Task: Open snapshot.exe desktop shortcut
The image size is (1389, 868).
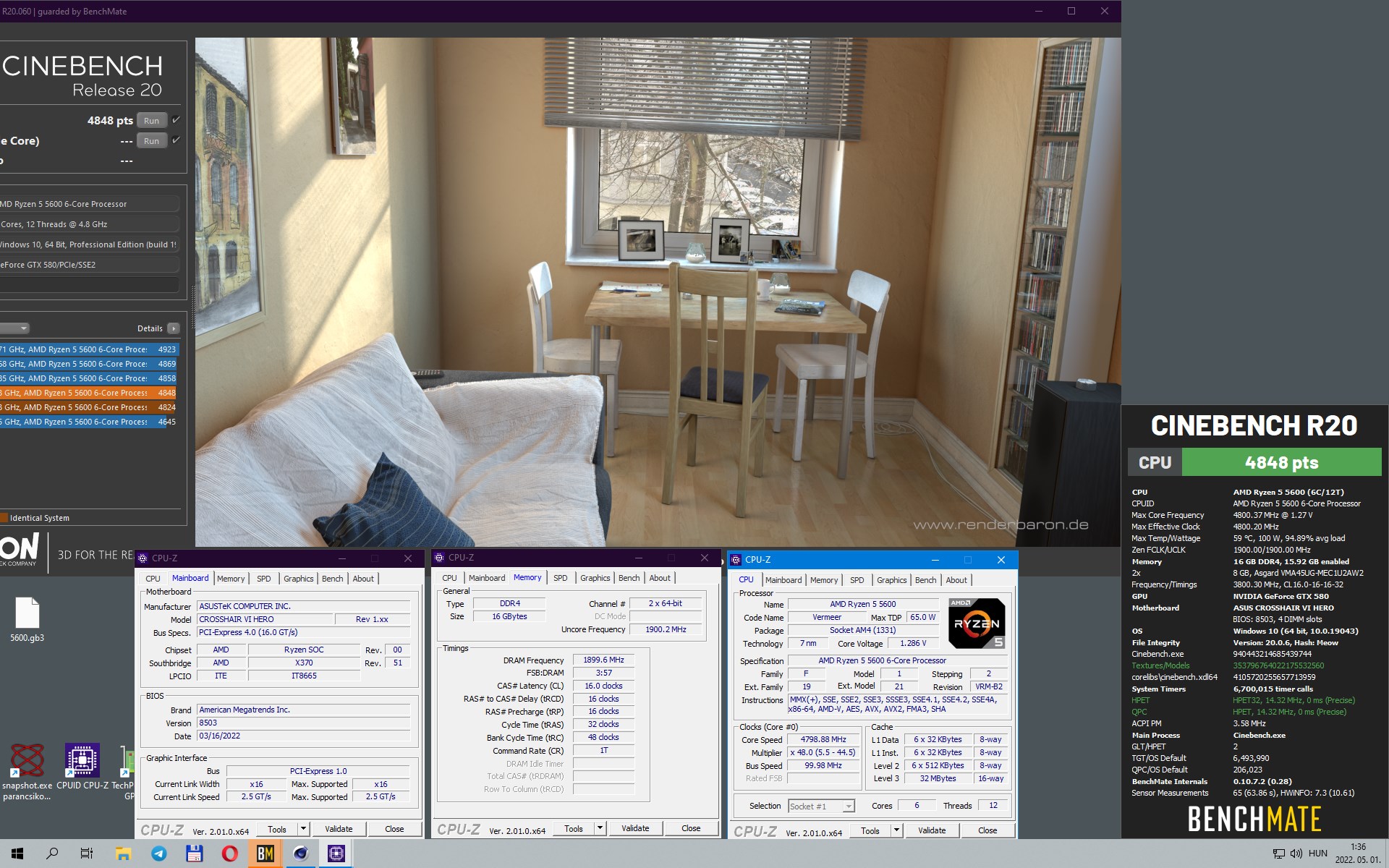Action: point(27,772)
